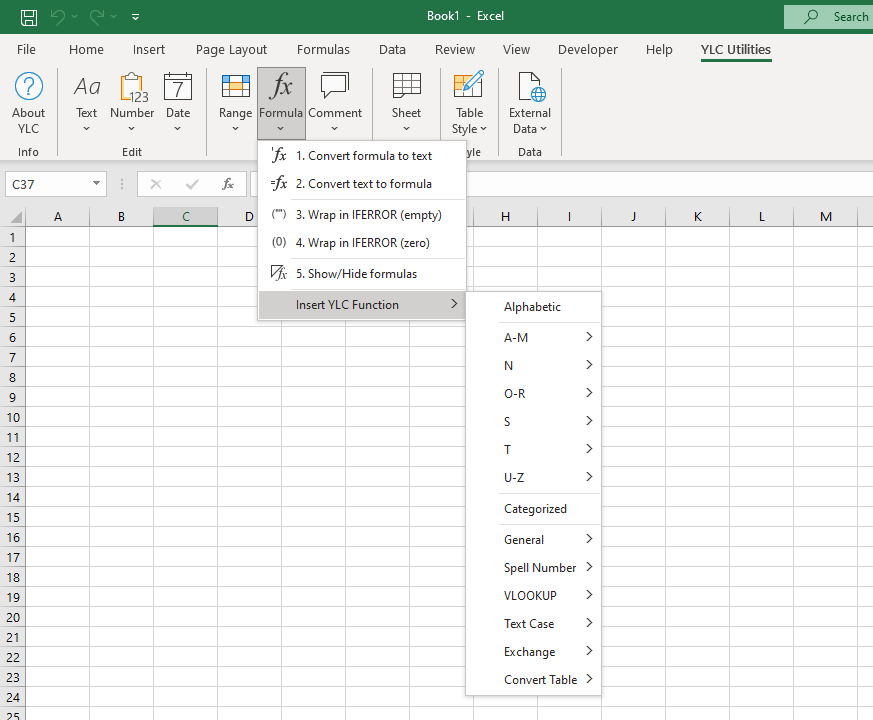Open the Range tools icon
This screenshot has height=720, width=873.
(235, 88)
